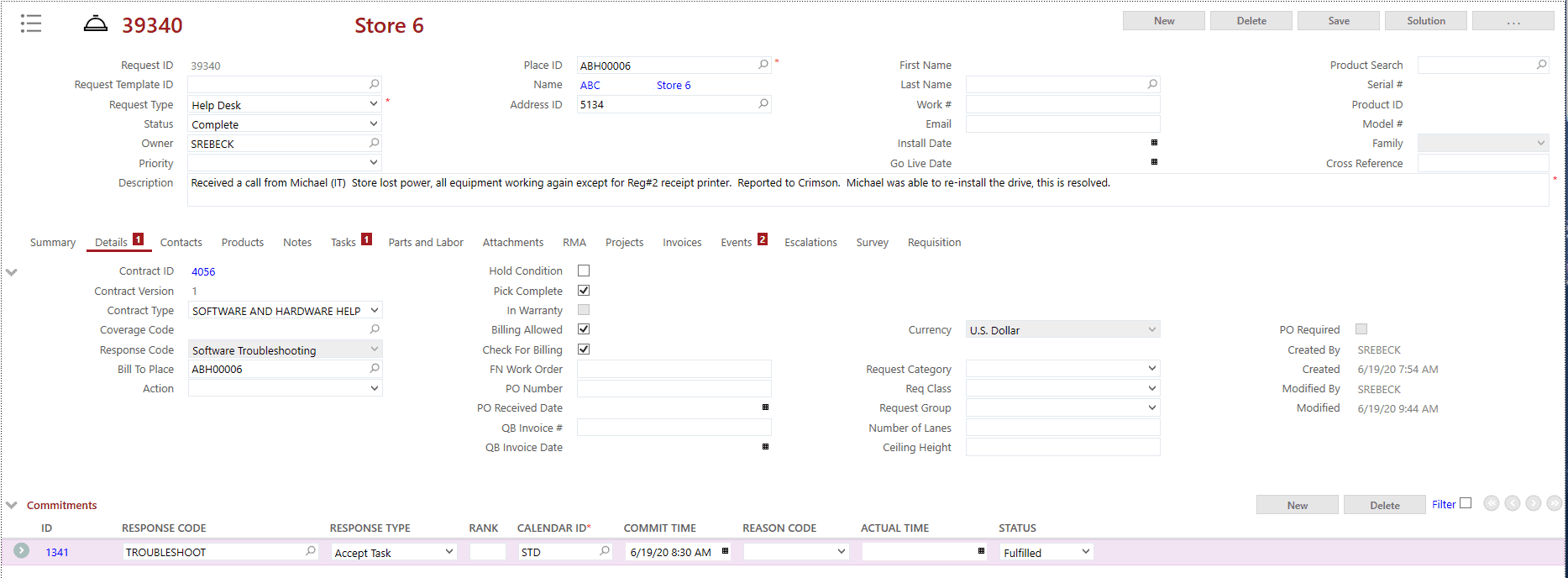Open Contract ID 4056 link
1568x578 pixels.
[x=203, y=271]
